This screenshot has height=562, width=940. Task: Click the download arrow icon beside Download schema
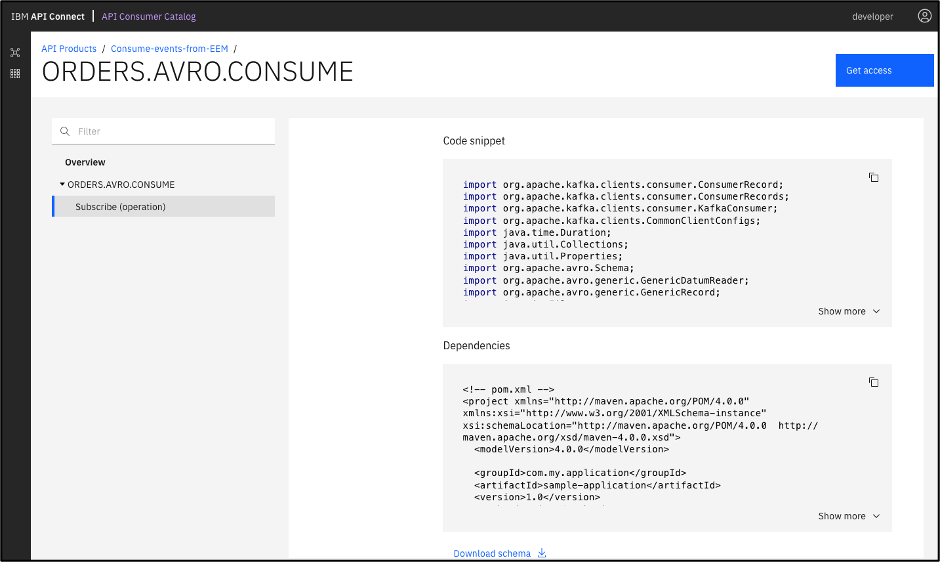[x=542, y=553]
